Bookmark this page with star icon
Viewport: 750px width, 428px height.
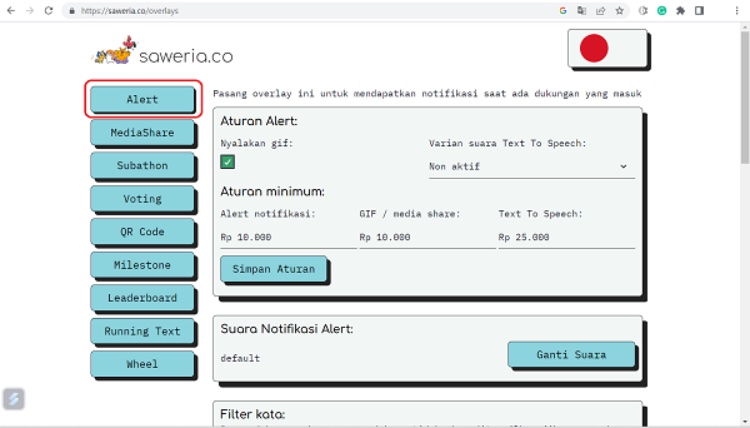click(x=619, y=11)
